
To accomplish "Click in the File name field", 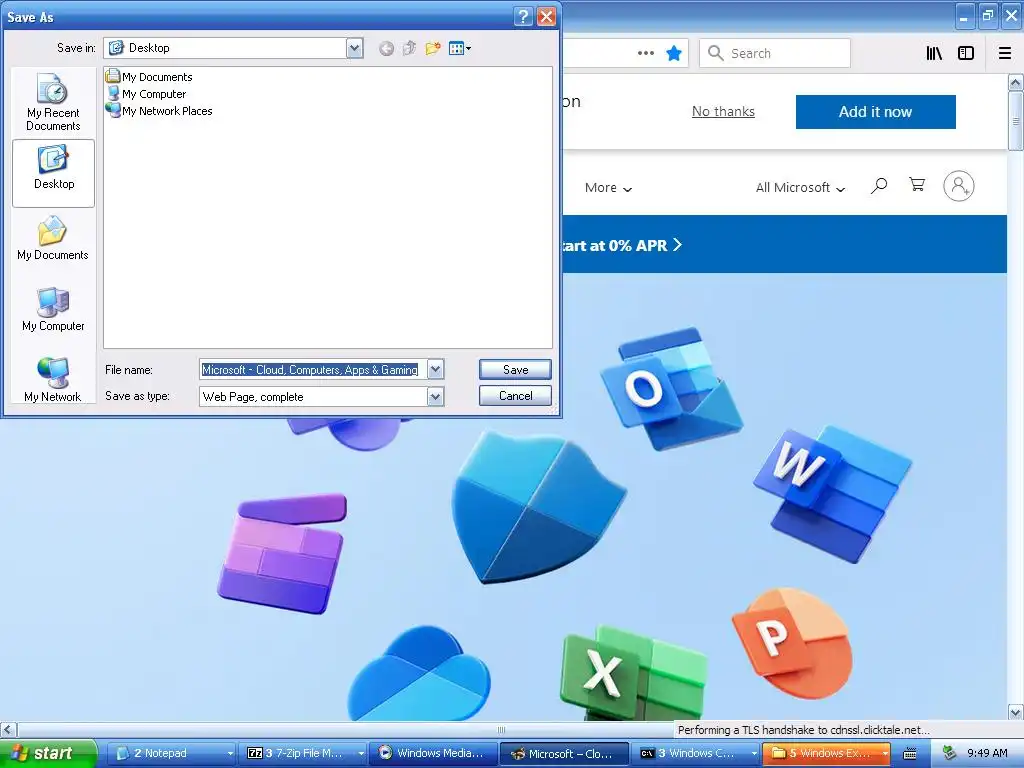I will (313, 370).
